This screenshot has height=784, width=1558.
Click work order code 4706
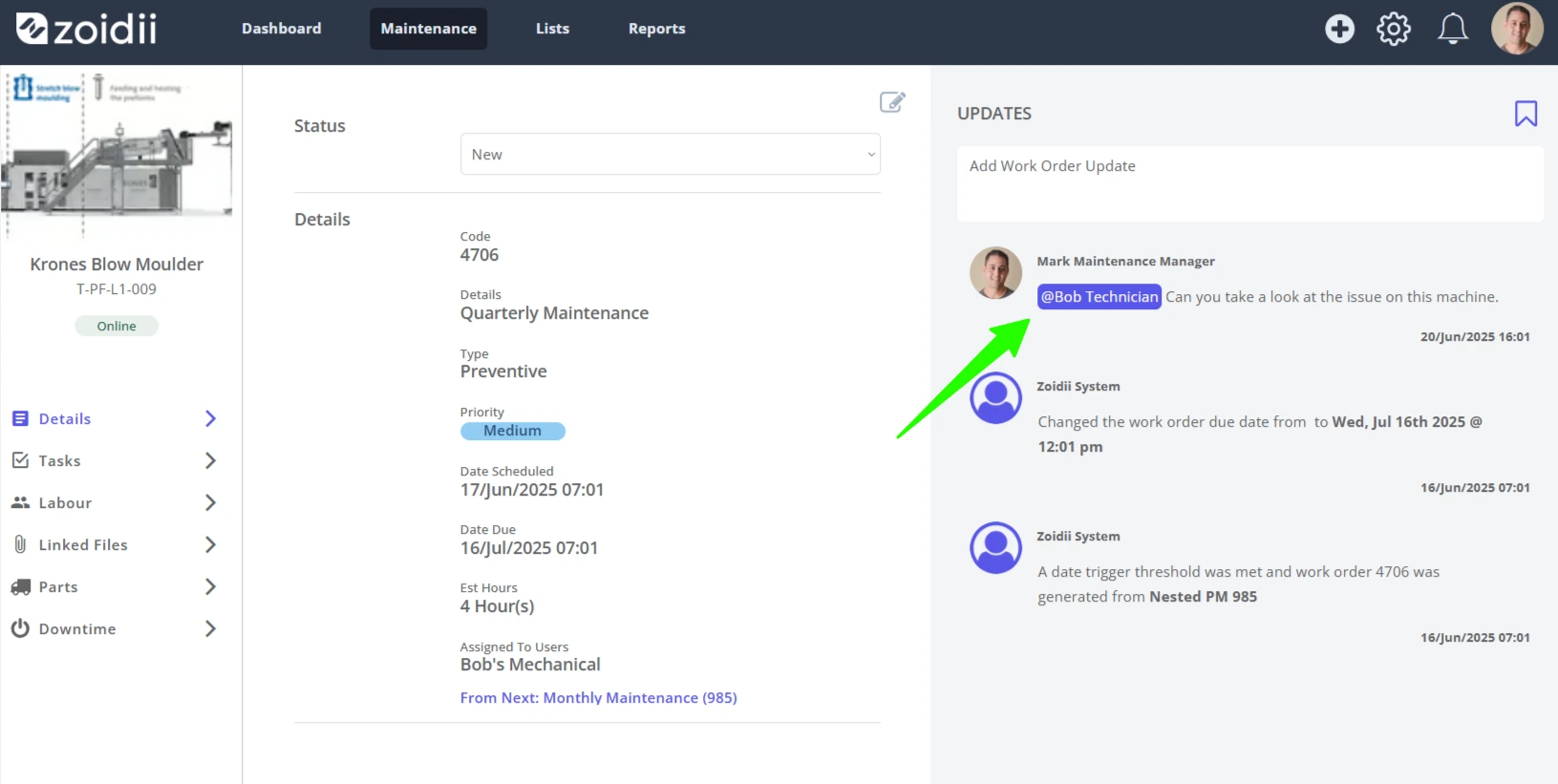coord(480,255)
